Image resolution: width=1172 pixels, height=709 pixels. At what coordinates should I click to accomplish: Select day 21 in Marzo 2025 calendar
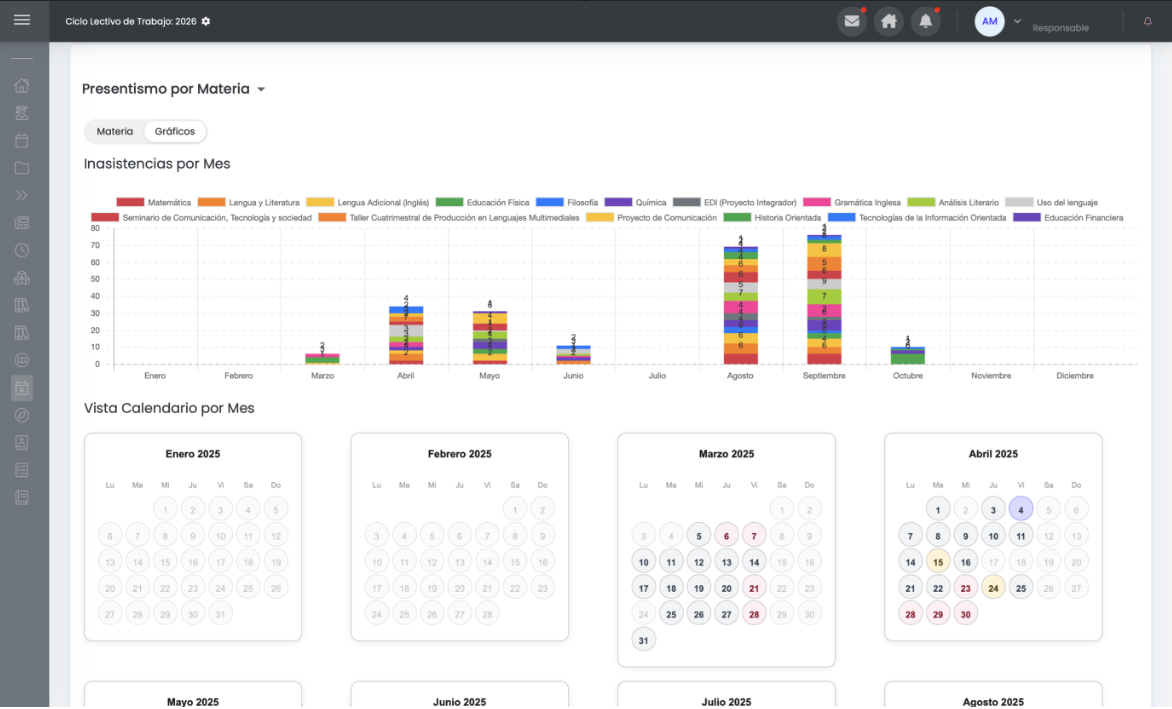(753, 588)
